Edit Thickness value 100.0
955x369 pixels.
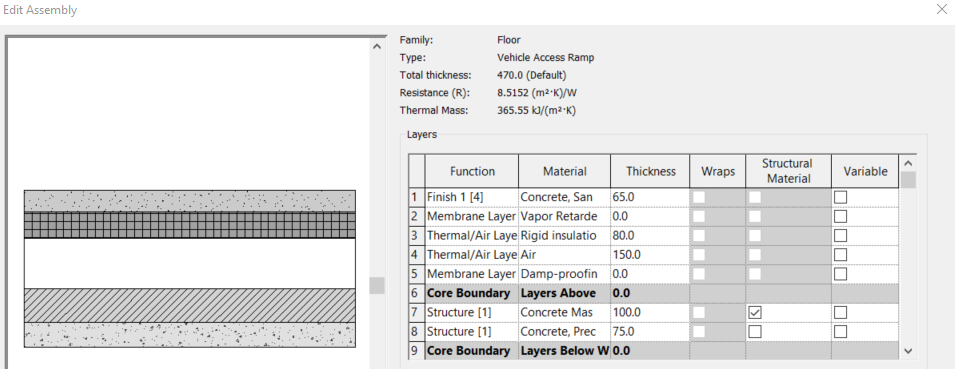point(650,312)
